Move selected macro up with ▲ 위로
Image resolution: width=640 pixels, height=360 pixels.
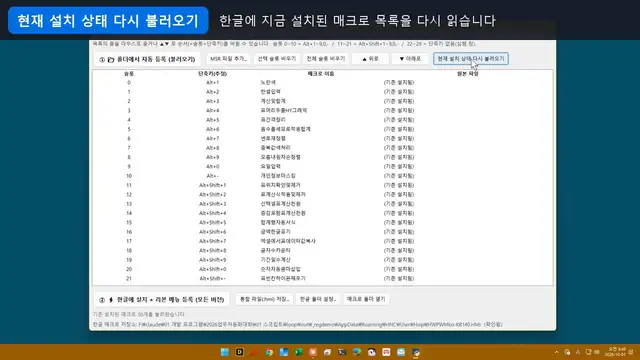click(370, 59)
